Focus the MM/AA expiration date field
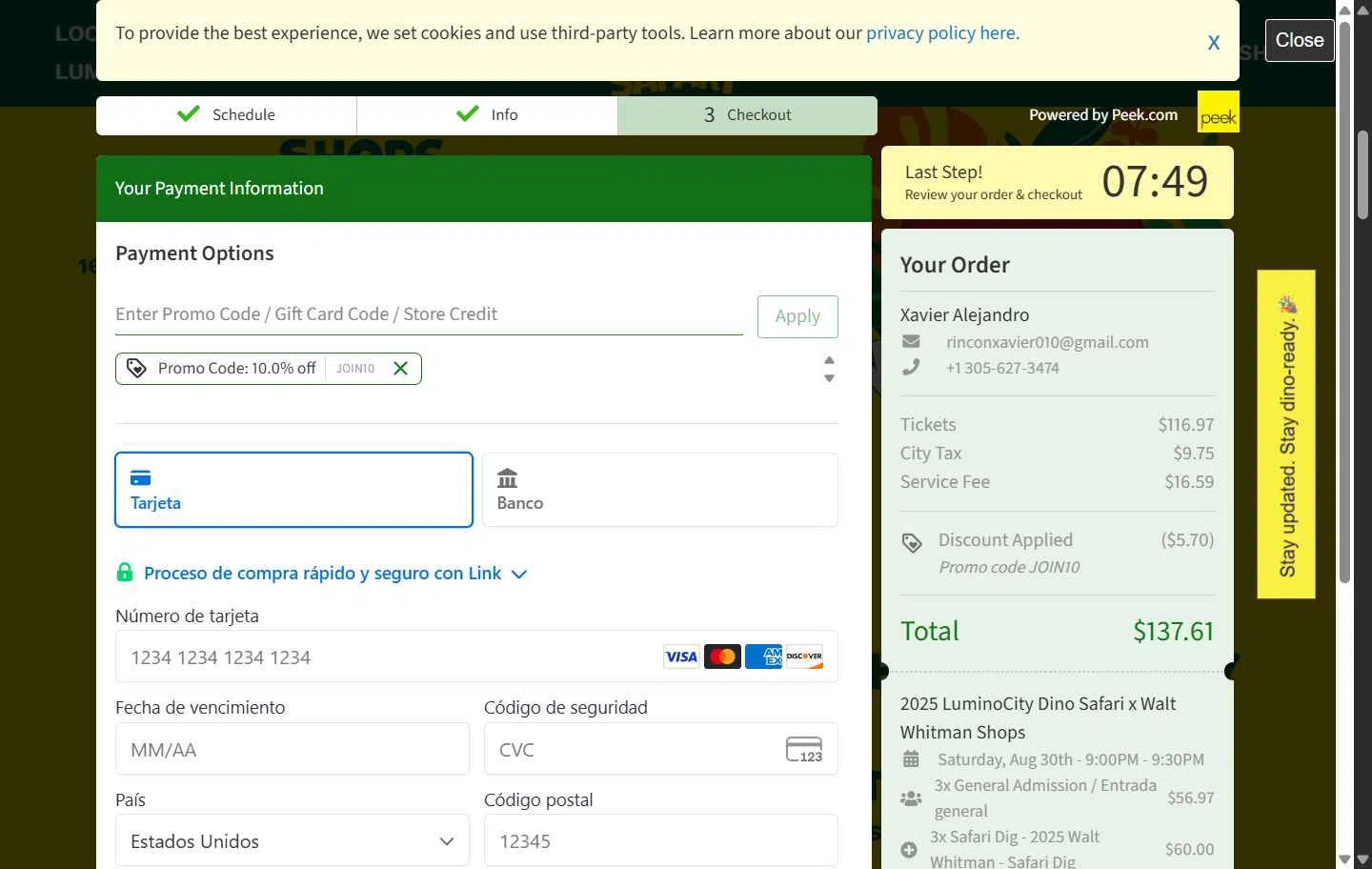This screenshot has width=1372, height=869. tap(293, 749)
